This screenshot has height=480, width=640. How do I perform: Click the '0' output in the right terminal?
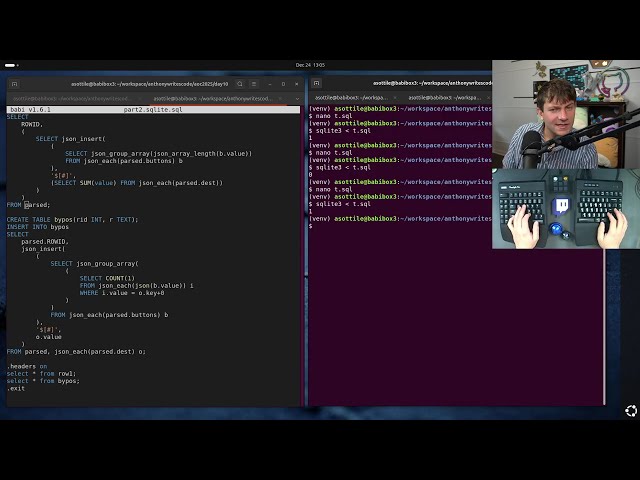pyautogui.click(x=311, y=175)
